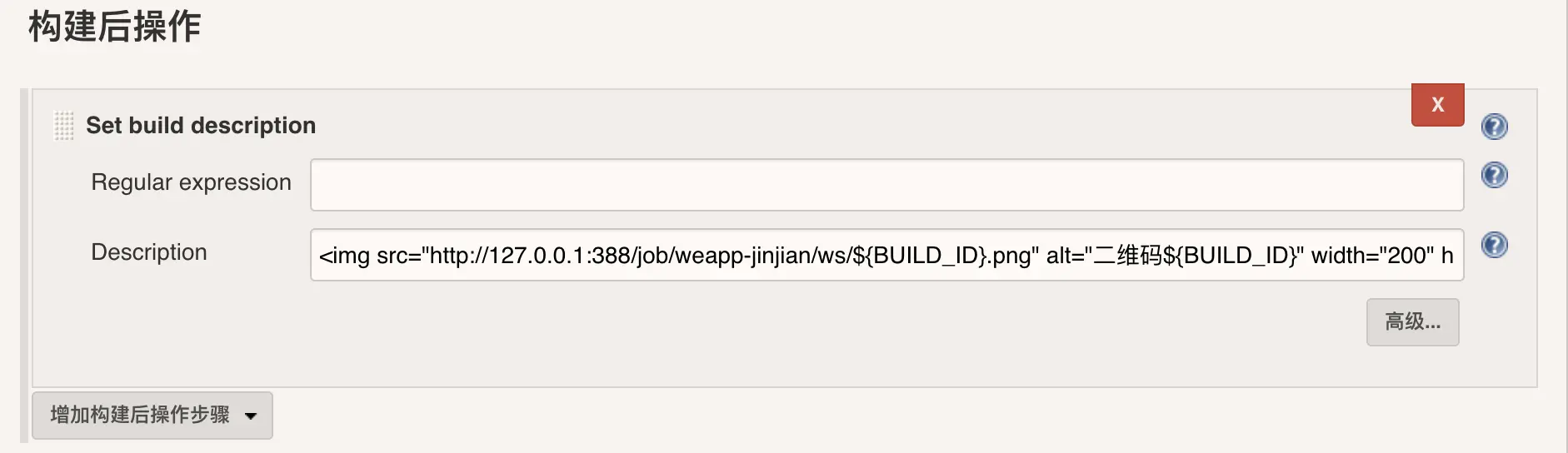Click into the Description text field
1568x453 pixels.
point(886,255)
